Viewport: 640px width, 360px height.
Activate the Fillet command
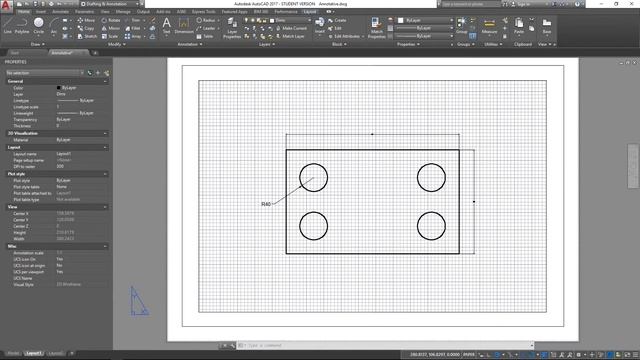coord(133,28)
